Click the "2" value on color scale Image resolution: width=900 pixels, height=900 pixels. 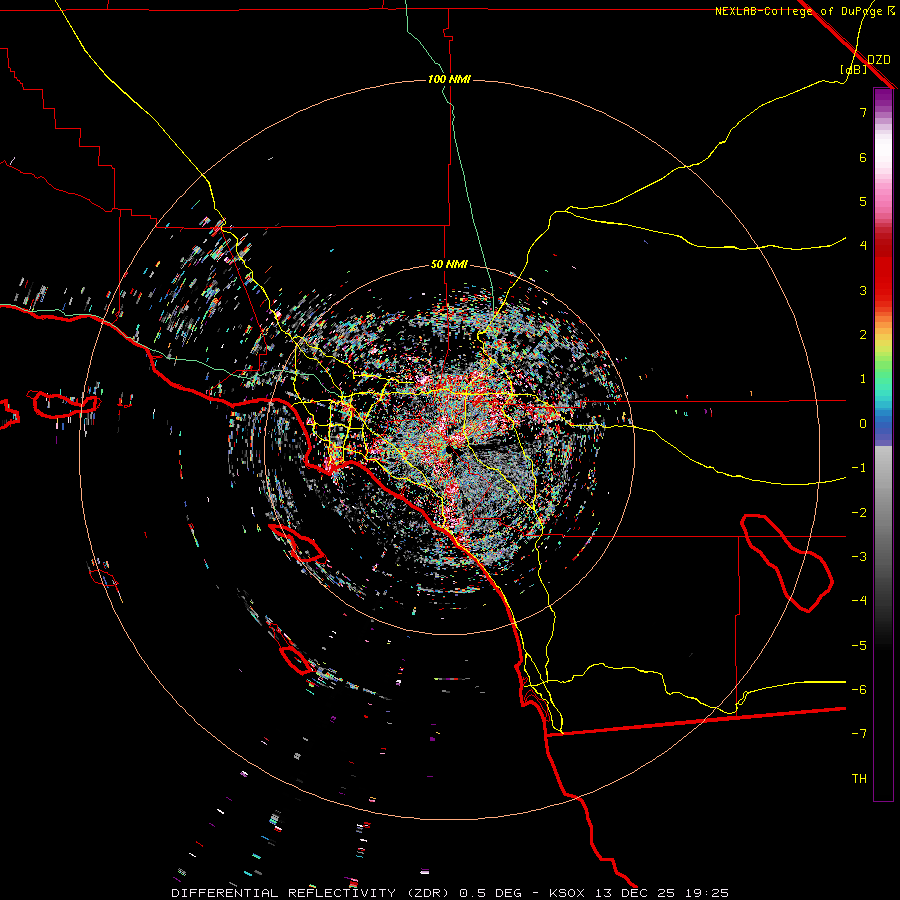tap(863, 335)
